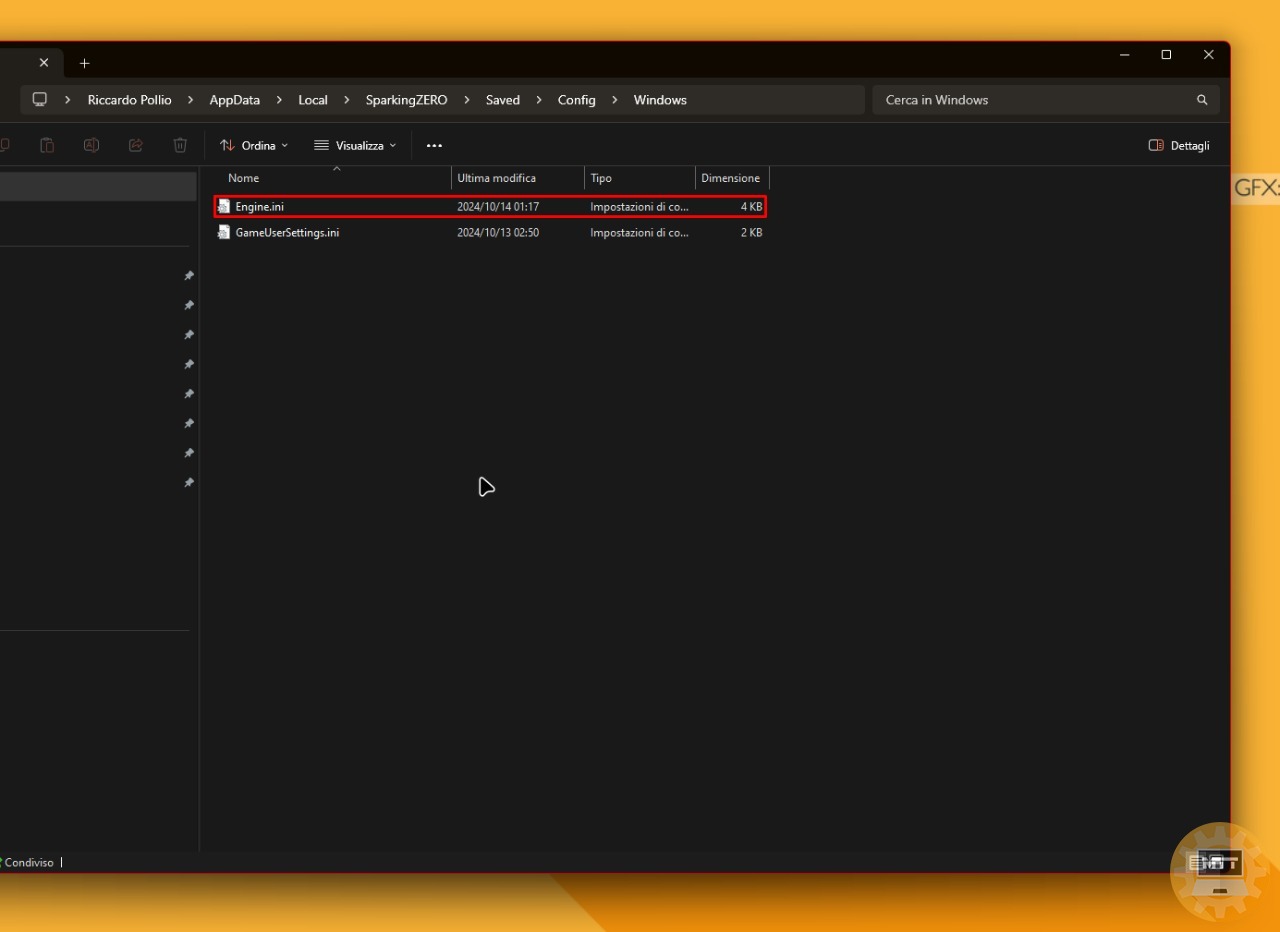This screenshot has height=932, width=1280.
Task: Navigate to Riccardo Pollio breadcrumb
Action: click(129, 100)
